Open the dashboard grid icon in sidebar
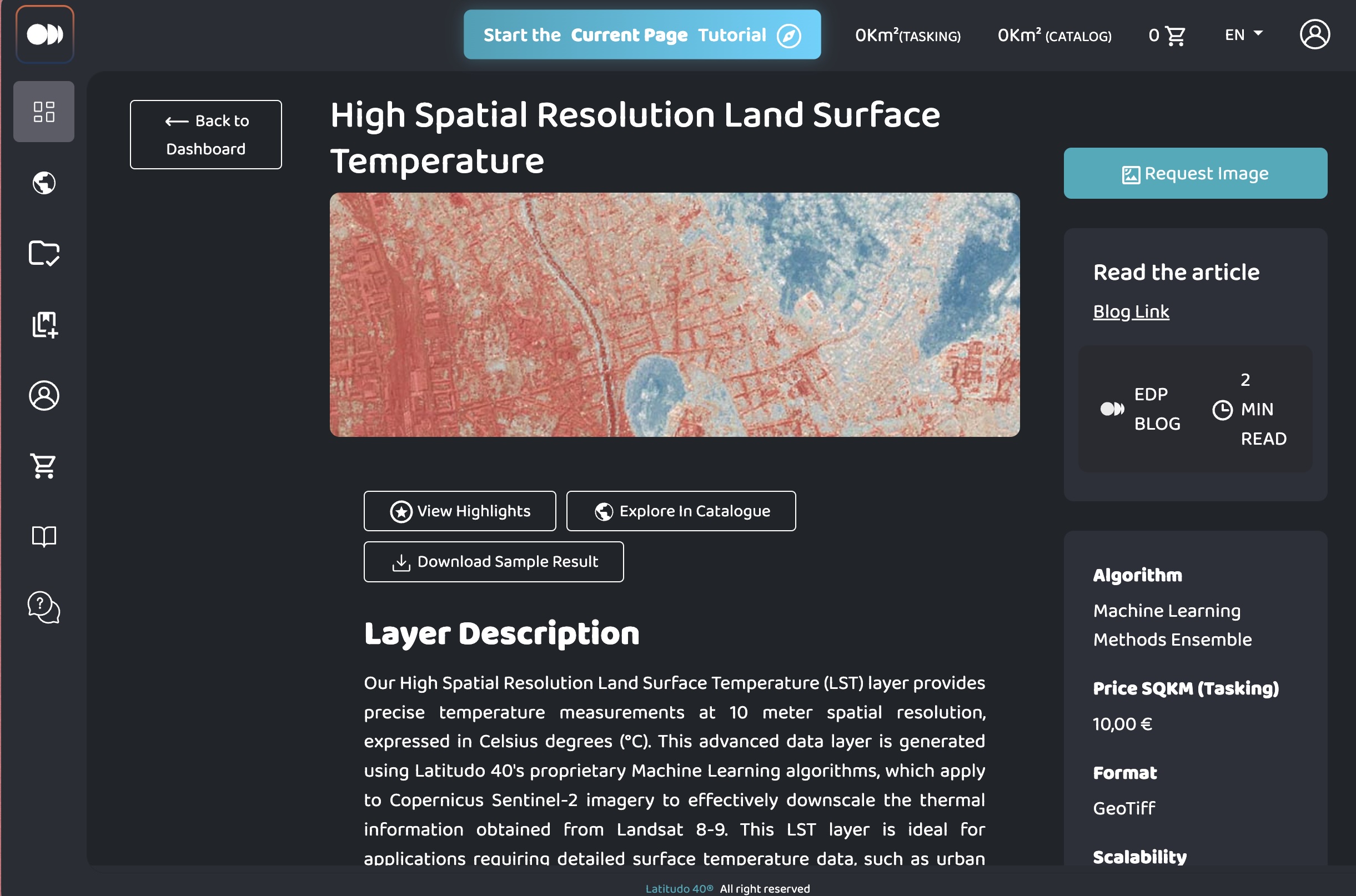The image size is (1356, 896). tap(44, 112)
